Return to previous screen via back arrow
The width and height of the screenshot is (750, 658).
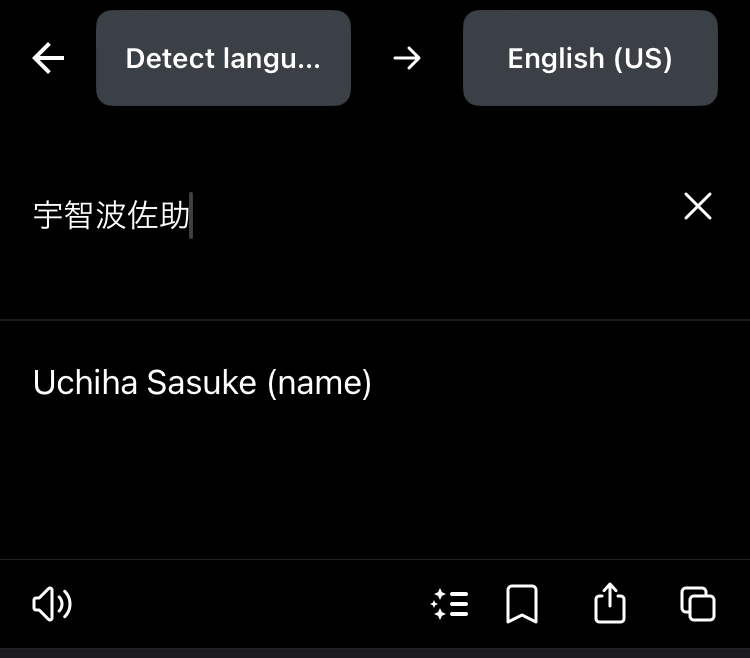48,58
